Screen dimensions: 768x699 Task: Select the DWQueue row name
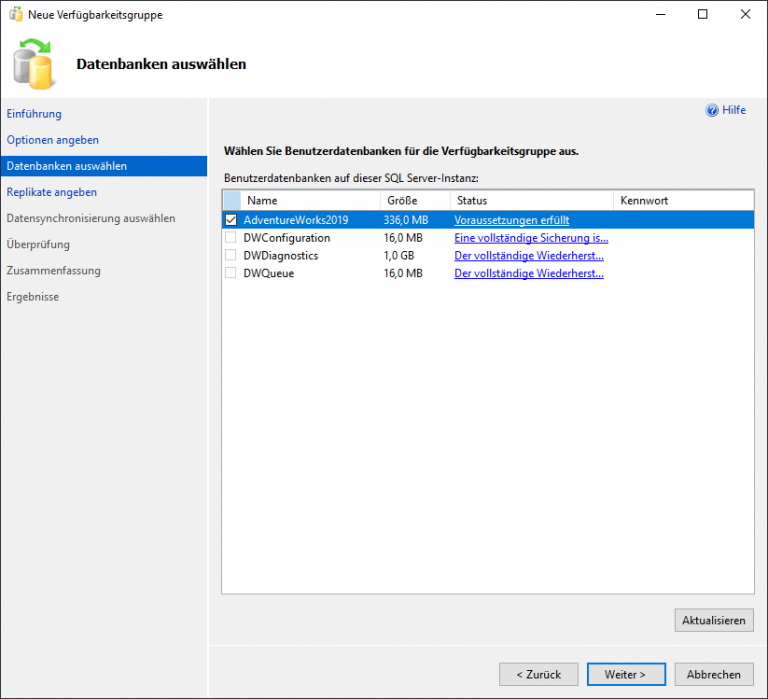(x=268, y=273)
